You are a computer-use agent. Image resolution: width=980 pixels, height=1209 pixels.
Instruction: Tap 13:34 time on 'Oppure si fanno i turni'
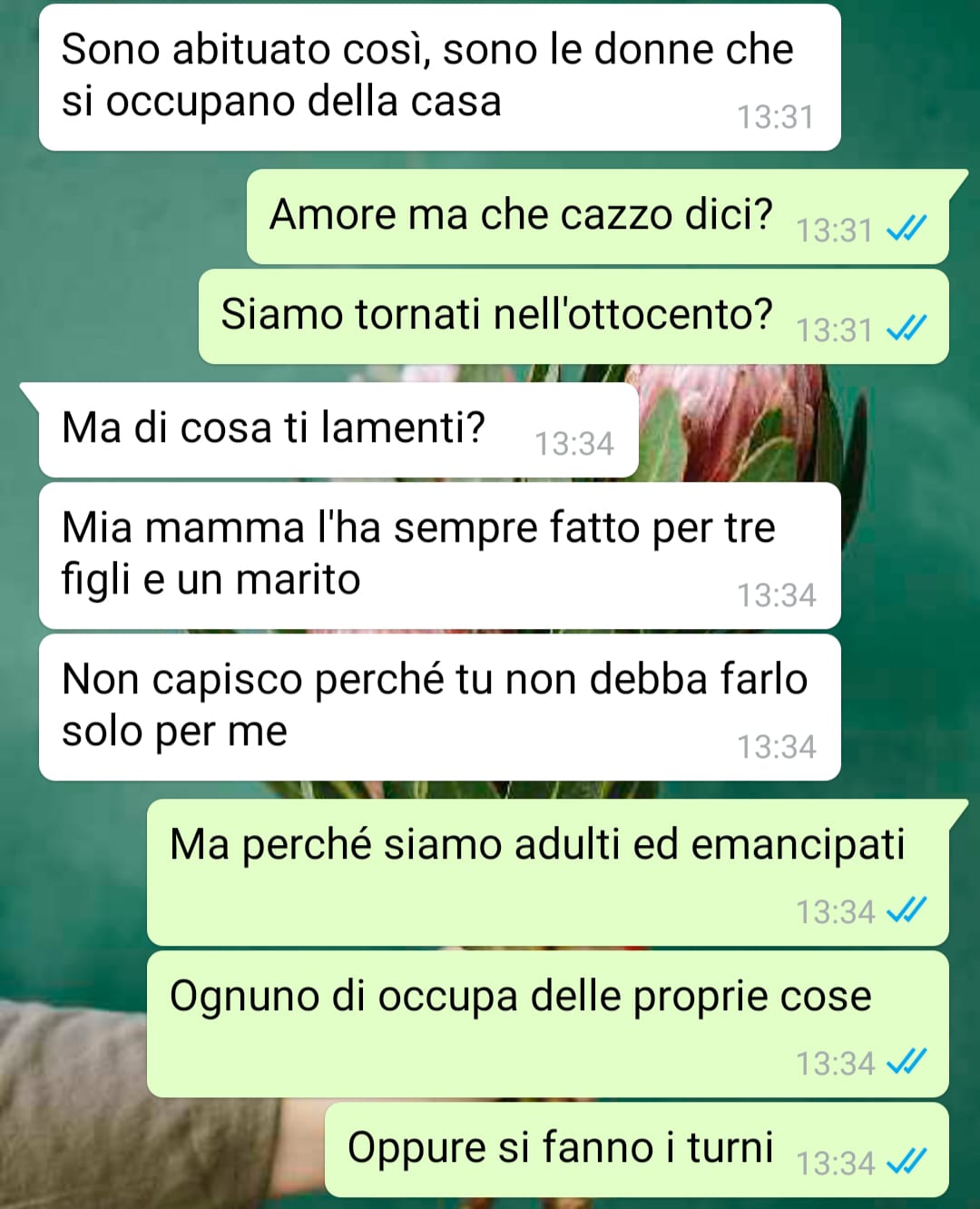[835, 1163]
